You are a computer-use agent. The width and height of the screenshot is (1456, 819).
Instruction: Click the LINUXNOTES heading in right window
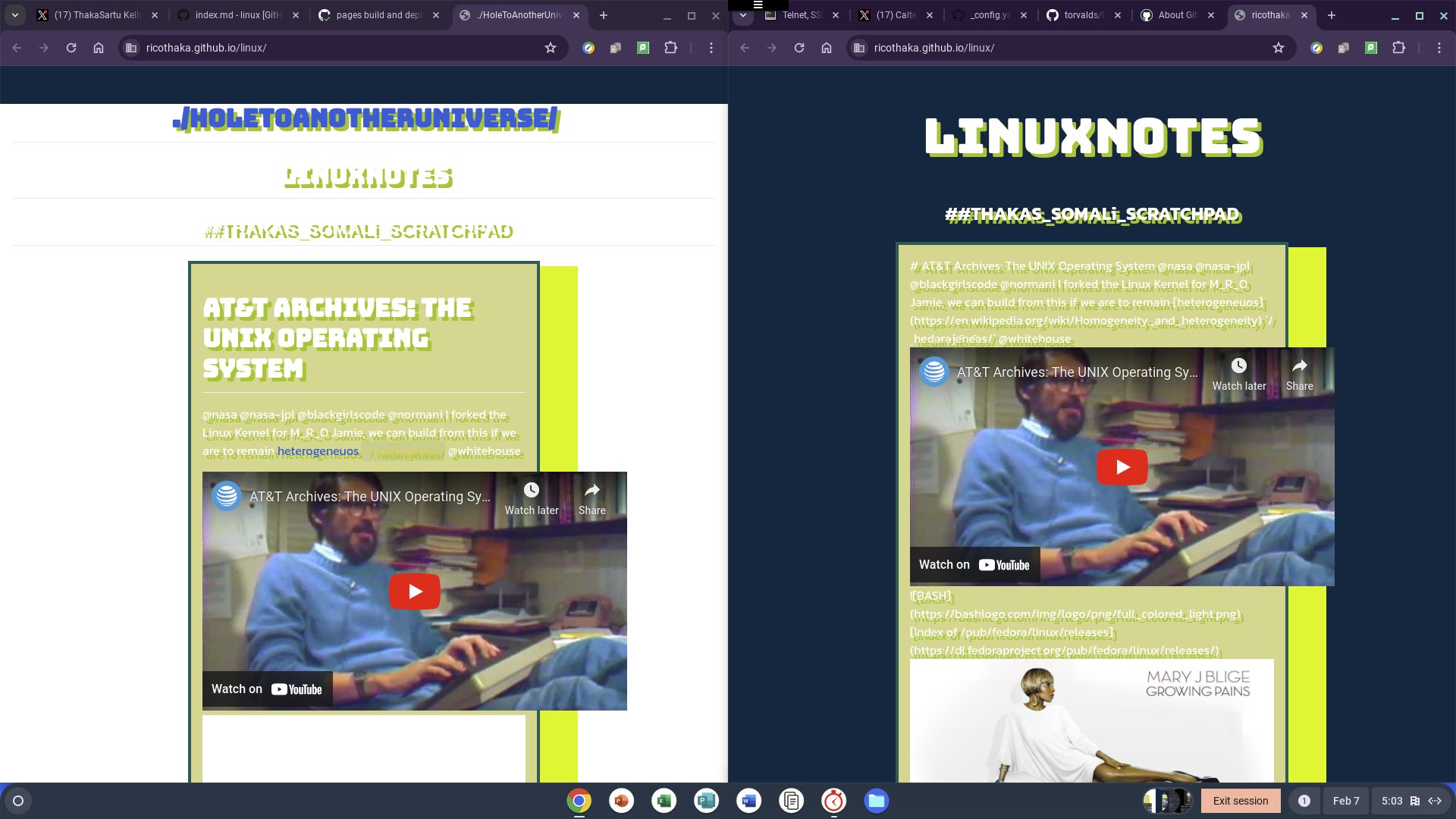[1094, 137]
